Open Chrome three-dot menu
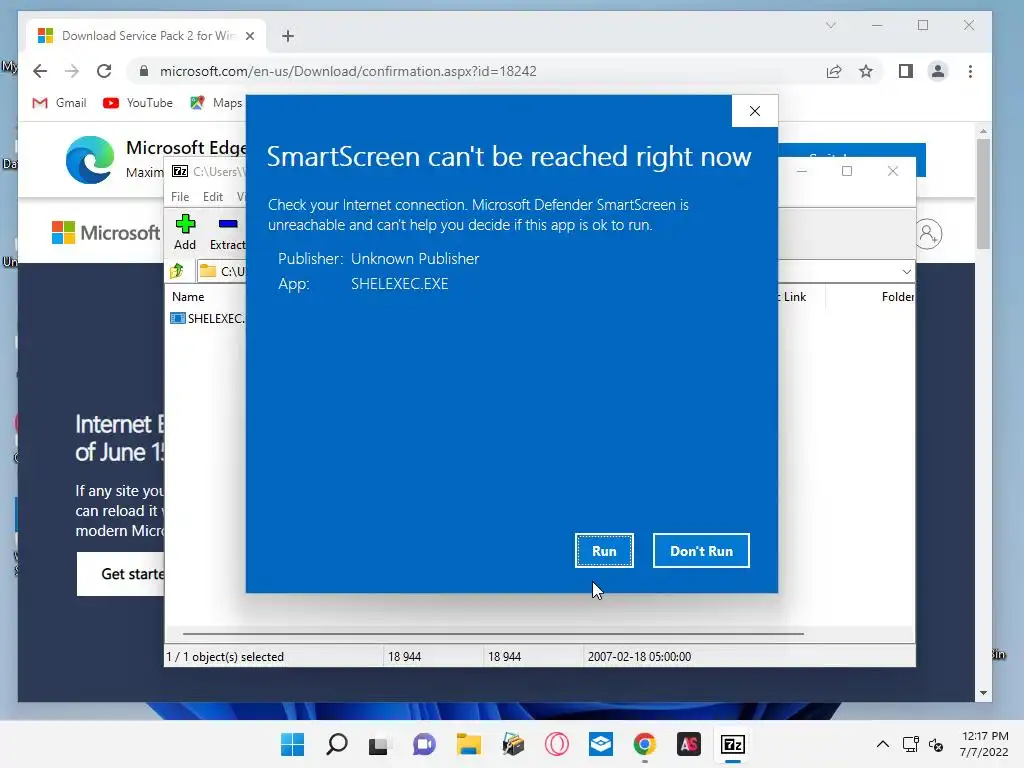 pos(970,71)
